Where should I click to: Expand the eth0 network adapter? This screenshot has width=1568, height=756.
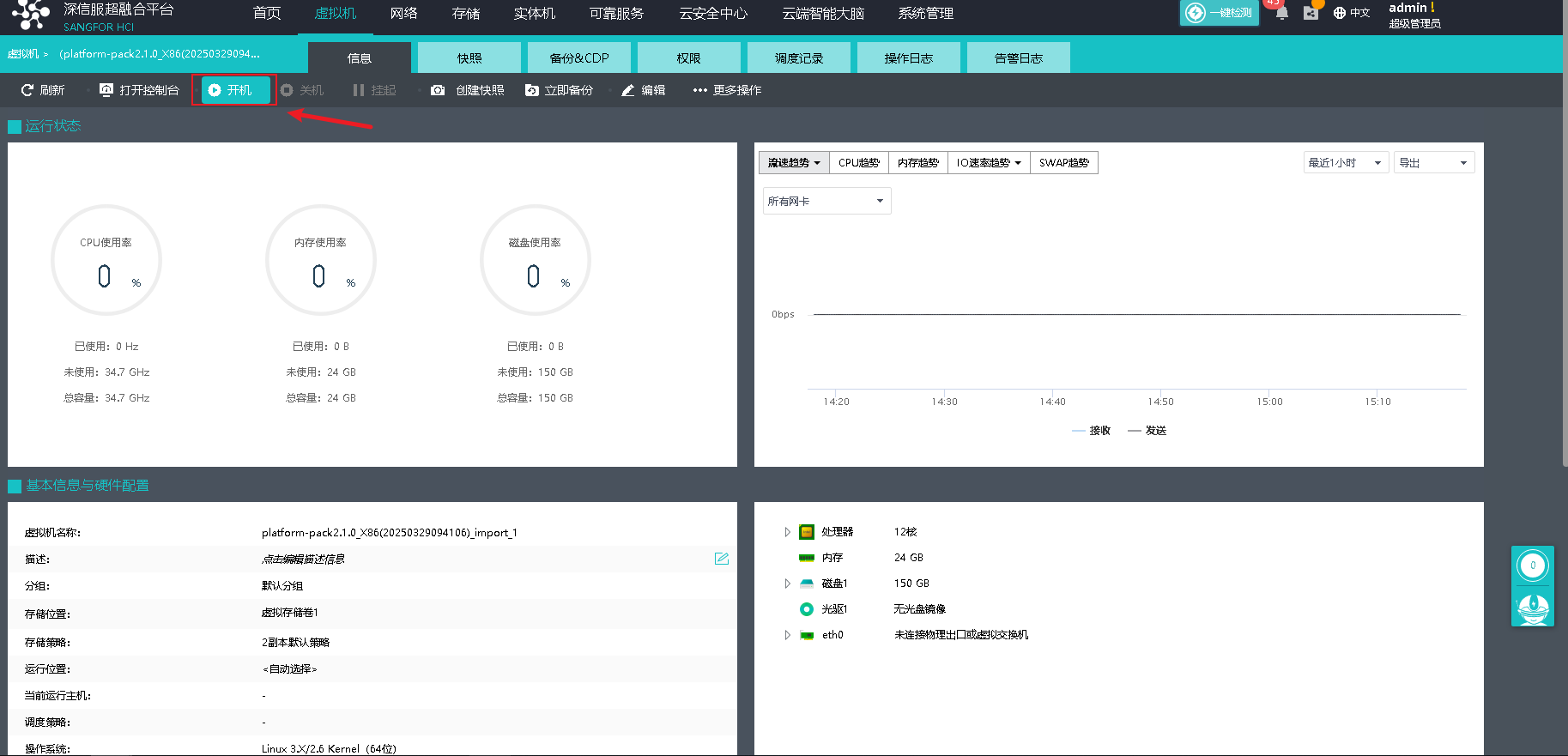pyautogui.click(x=787, y=635)
